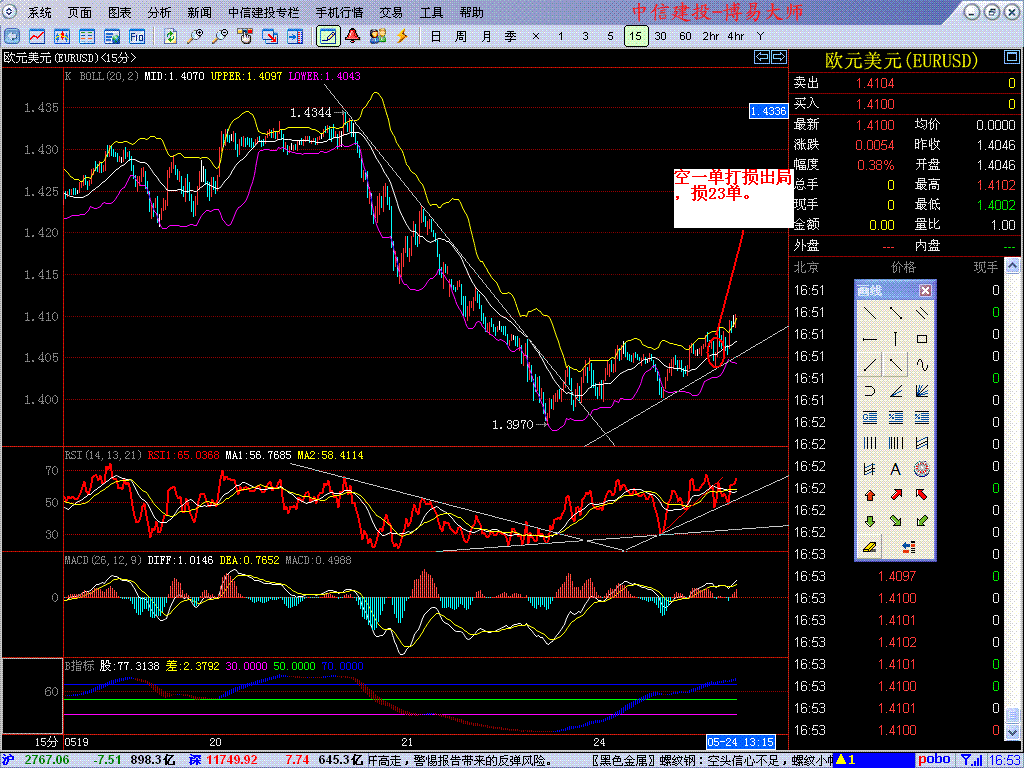1024x768 pixels.
Task: Select the 4hr period button
Action: tap(735, 37)
